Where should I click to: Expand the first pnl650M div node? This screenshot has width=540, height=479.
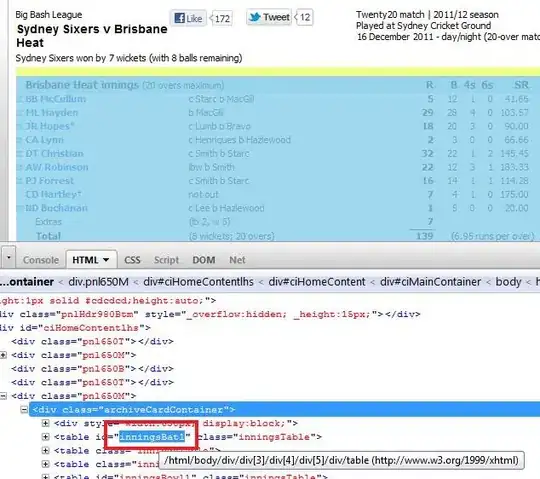(3, 355)
